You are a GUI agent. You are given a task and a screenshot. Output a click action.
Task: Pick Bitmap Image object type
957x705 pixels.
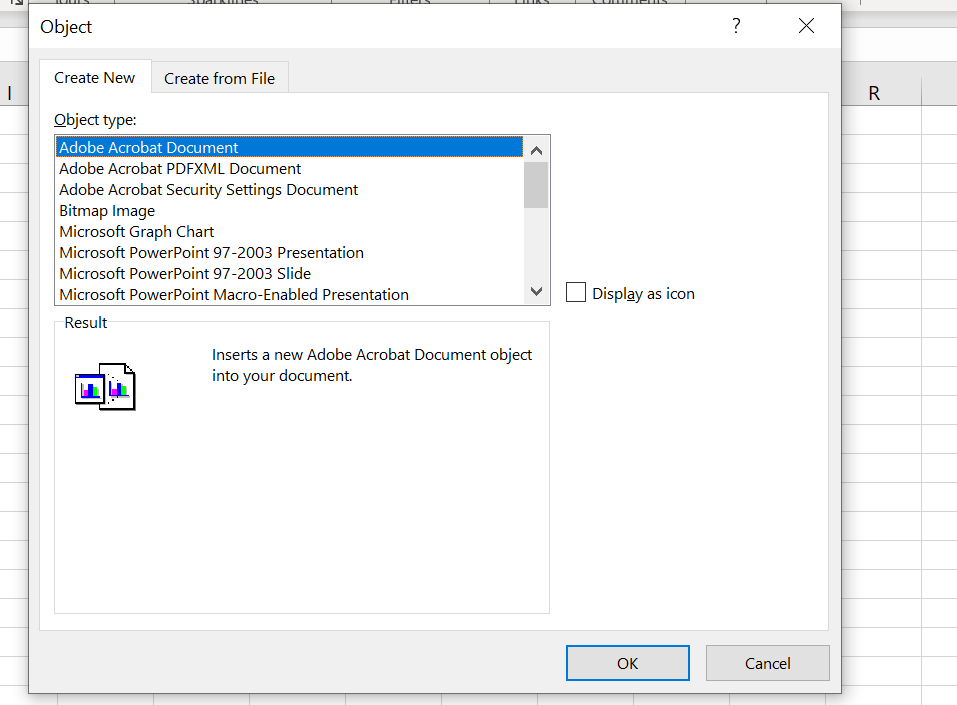(x=107, y=211)
